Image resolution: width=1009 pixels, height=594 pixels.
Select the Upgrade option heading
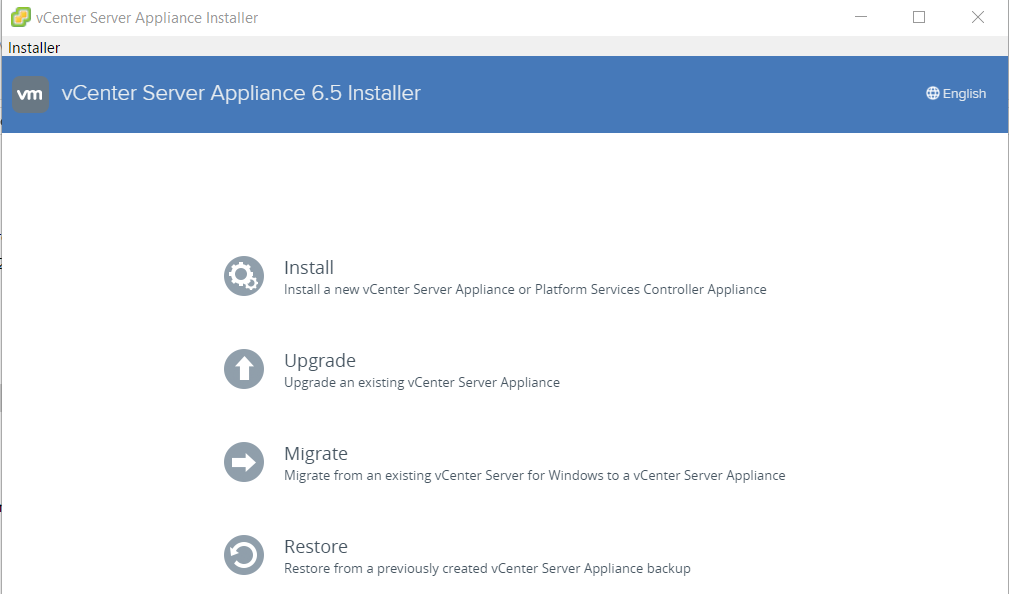[320, 360]
